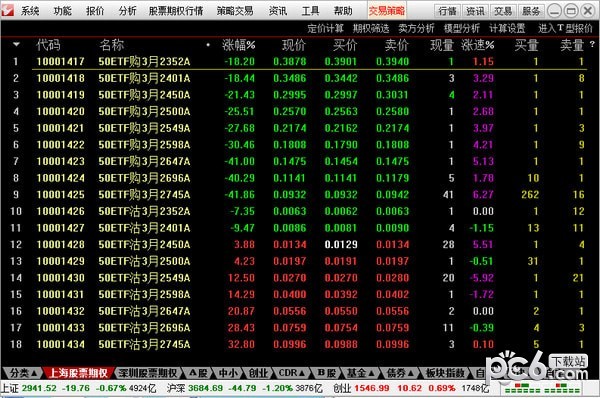This screenshot has width=600, height=398.
Task: Click the white 0.0129 bid price cell
Action: click(x=341, y=245)
